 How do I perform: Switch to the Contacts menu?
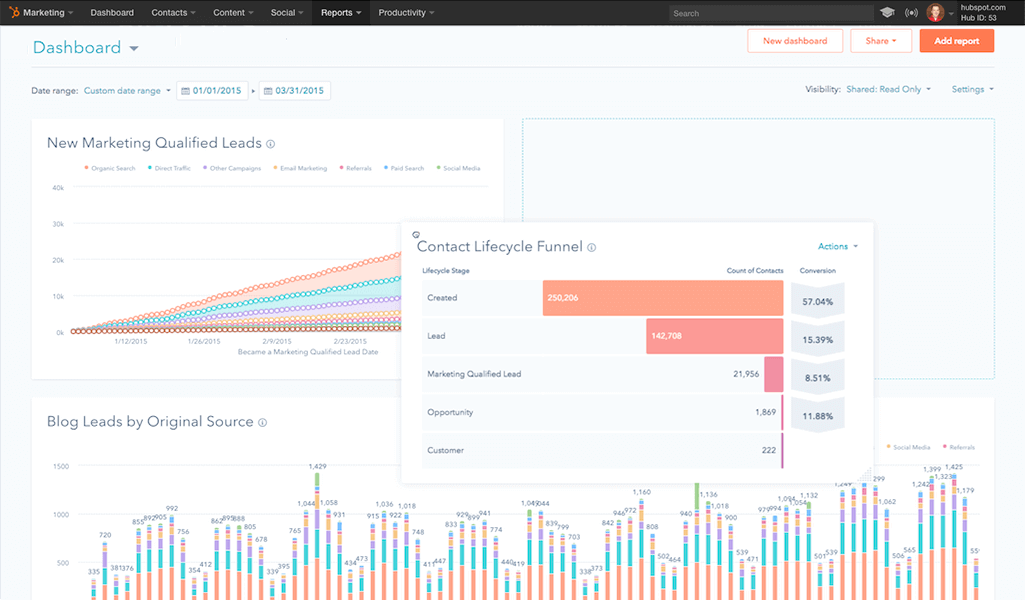pos(171,12)
